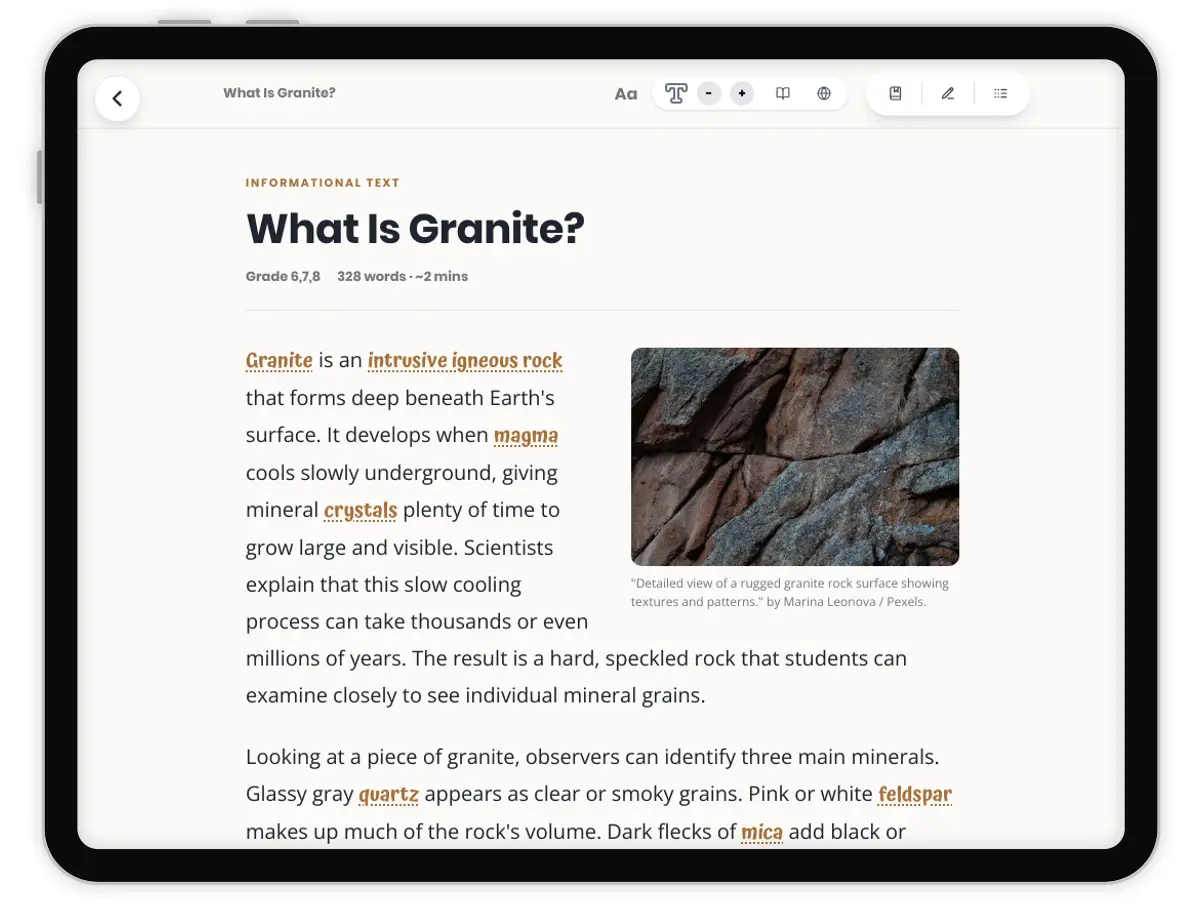1200x906 pixels.
Task: Click the photo caption by Marina Leonova
Action: [x=790, y=593]
